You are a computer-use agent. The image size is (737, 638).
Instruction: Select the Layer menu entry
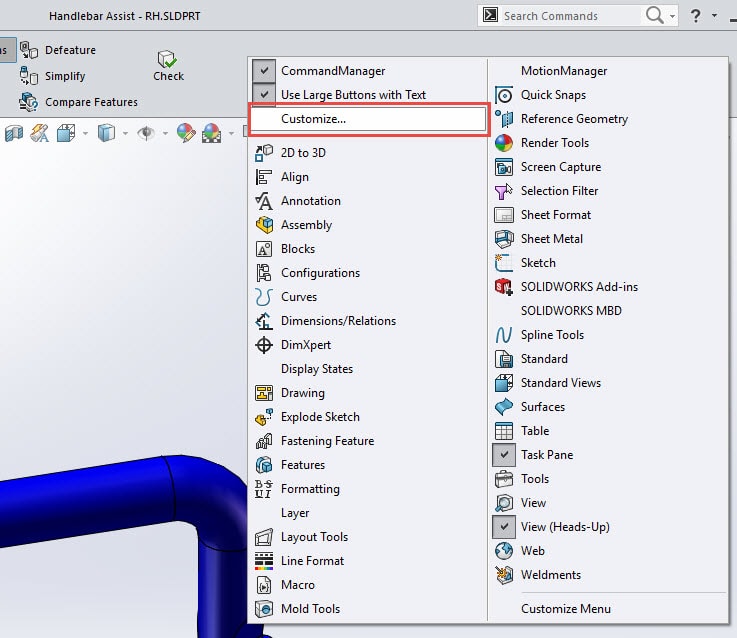pyautogui.click(x=295, y=513)
